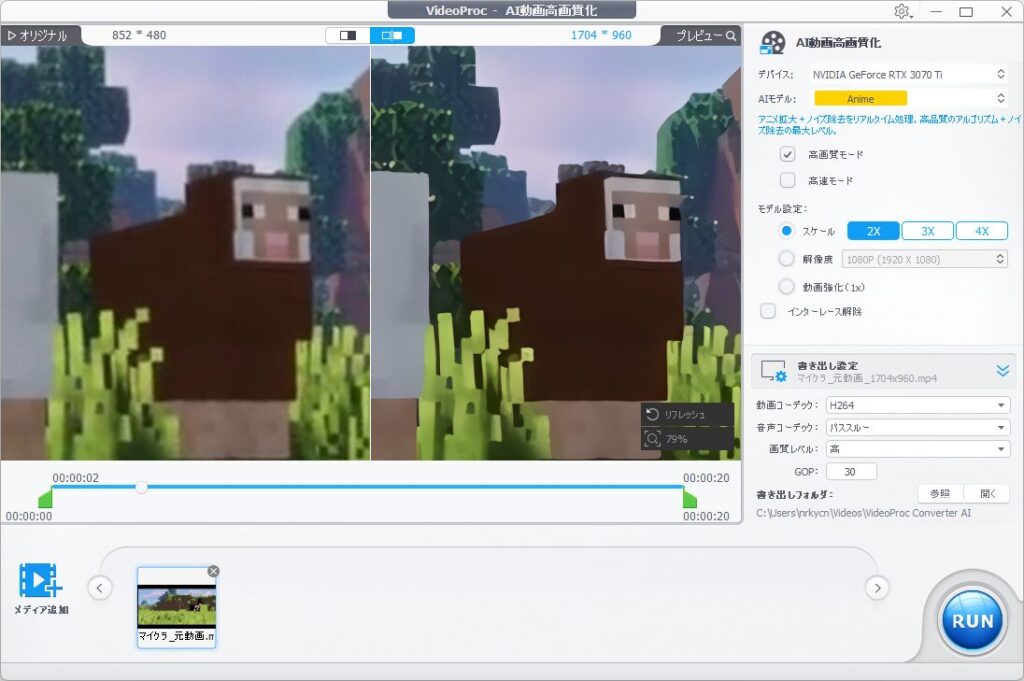1024x681 pixels.
Task: Go to previous media with left arrow
Action: [99, 588]
